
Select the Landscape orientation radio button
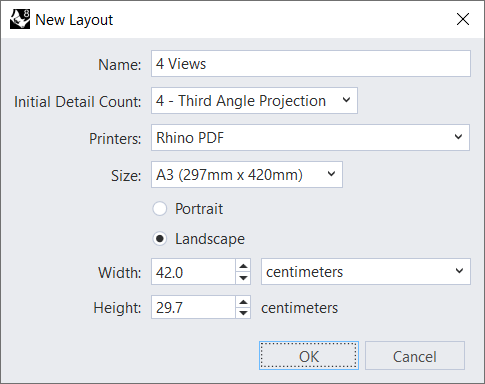[x=160, y=239]
